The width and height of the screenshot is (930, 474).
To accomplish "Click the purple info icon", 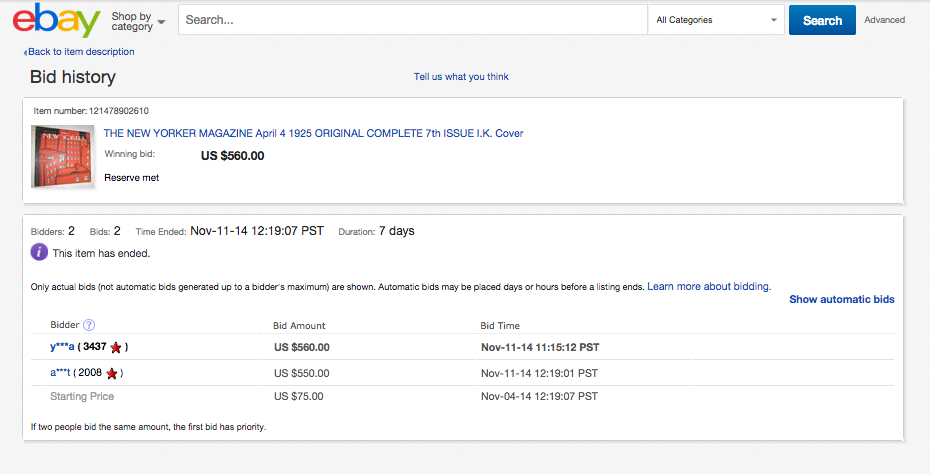I will pyautogui.click(x=39, y=252).
